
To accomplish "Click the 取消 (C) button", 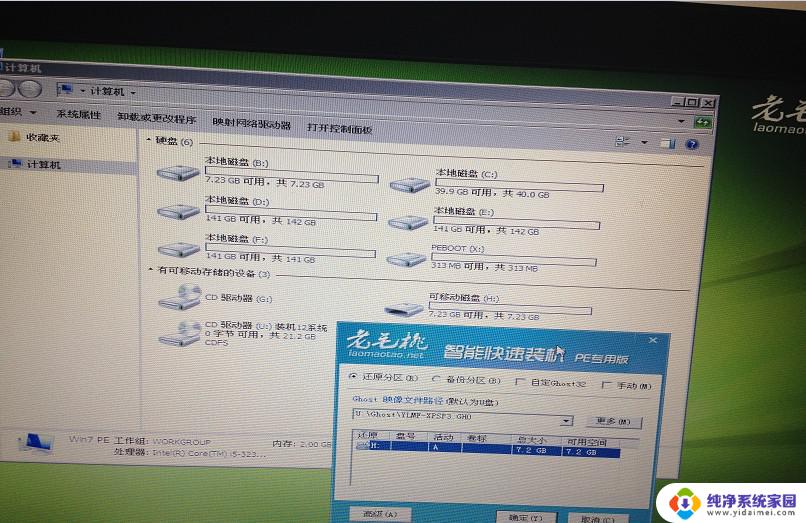I will pyautogui.click(x=598, y=518).
